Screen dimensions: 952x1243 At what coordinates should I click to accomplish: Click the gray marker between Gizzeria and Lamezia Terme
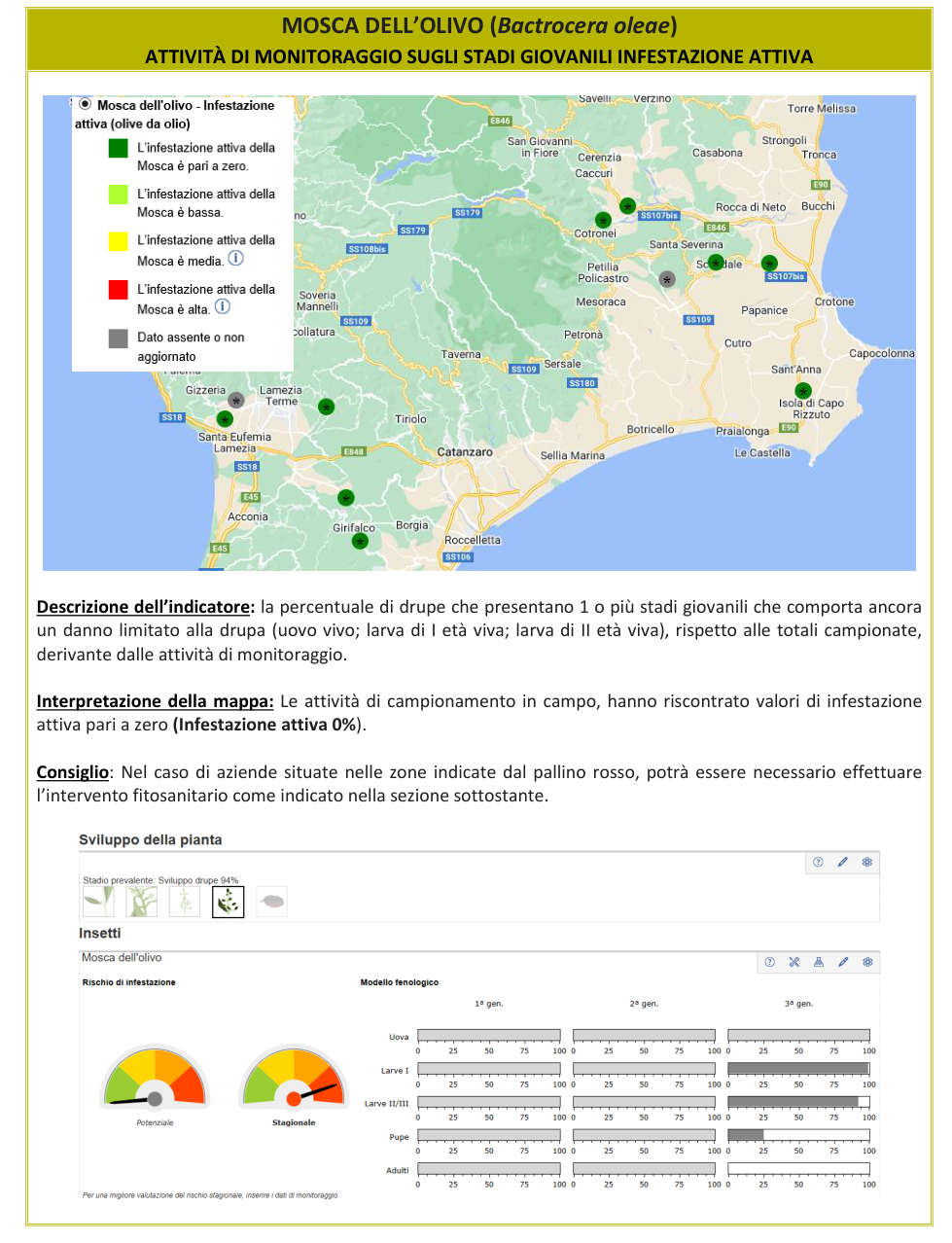[235, 400]
